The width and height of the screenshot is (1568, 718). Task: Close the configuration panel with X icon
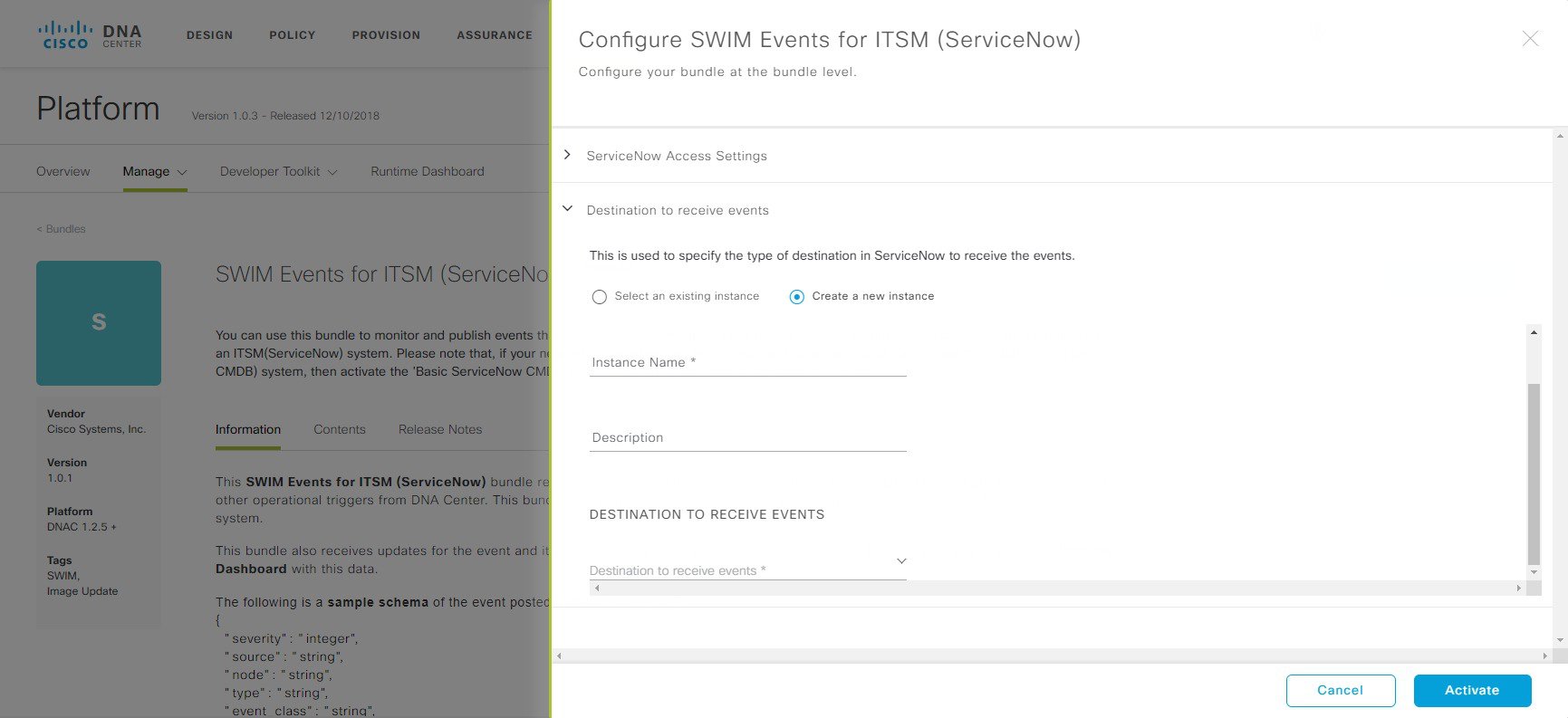(1530, 38)
